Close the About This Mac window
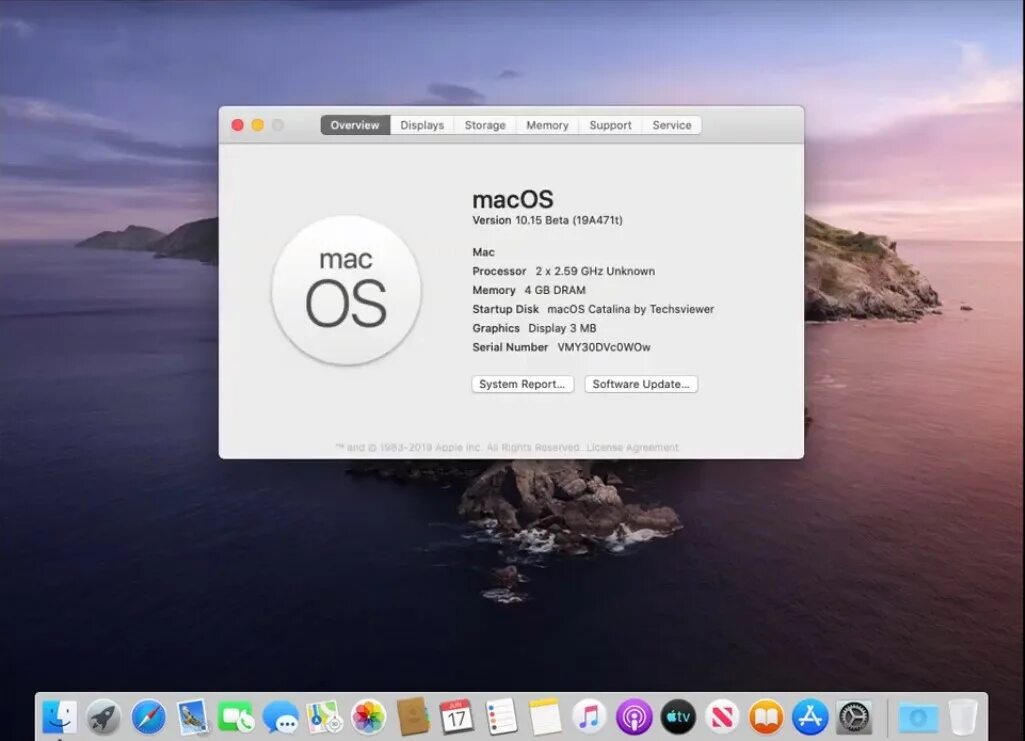 coord(238,125)
